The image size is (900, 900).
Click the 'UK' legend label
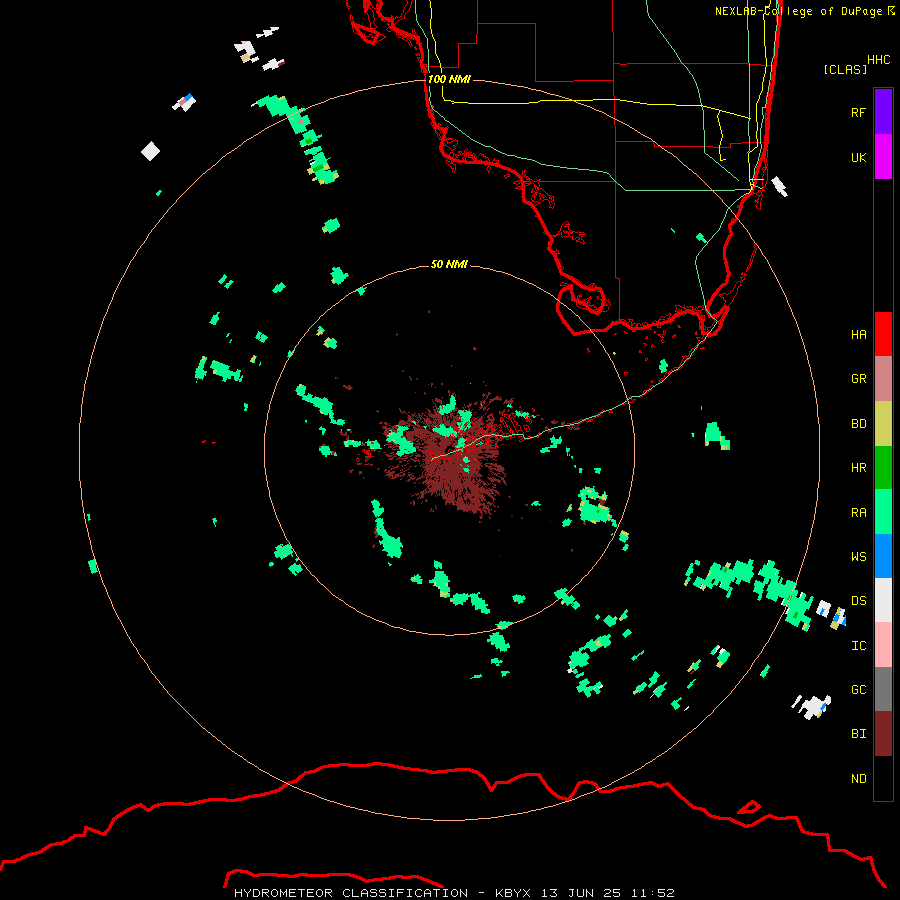click(858, 157)
